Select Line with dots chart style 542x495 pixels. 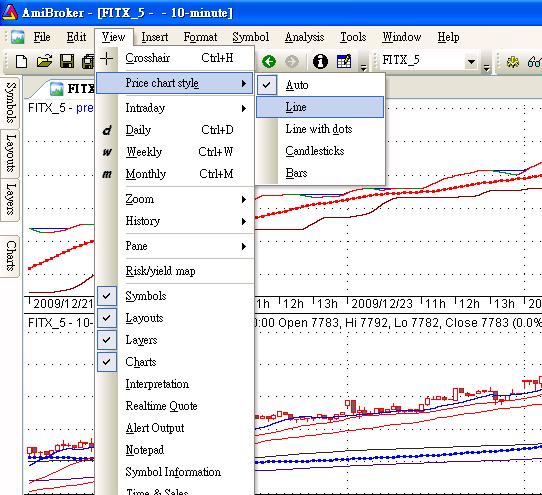pos(320,129)
